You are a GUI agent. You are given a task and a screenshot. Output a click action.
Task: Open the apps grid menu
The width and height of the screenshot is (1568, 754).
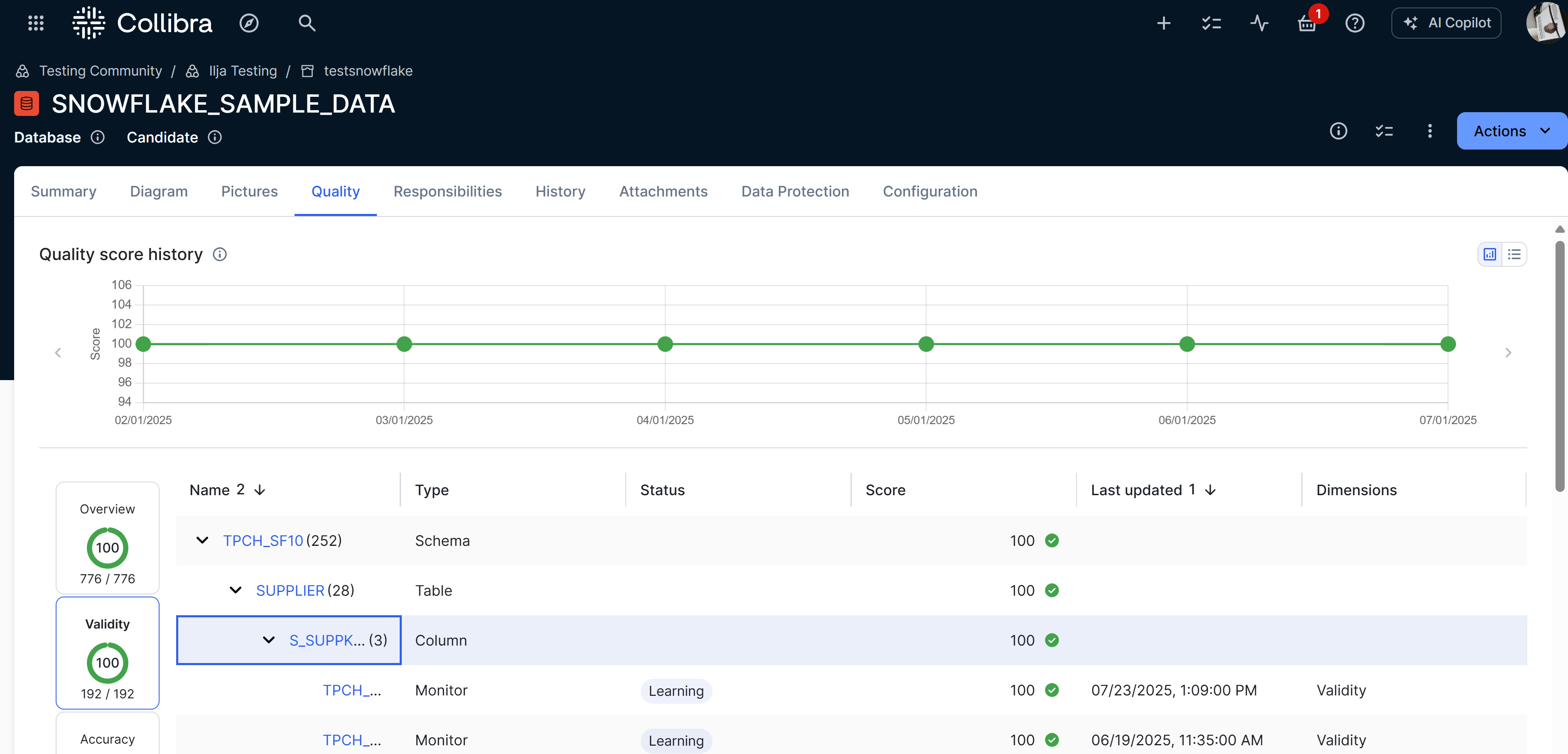coord(36,23)
